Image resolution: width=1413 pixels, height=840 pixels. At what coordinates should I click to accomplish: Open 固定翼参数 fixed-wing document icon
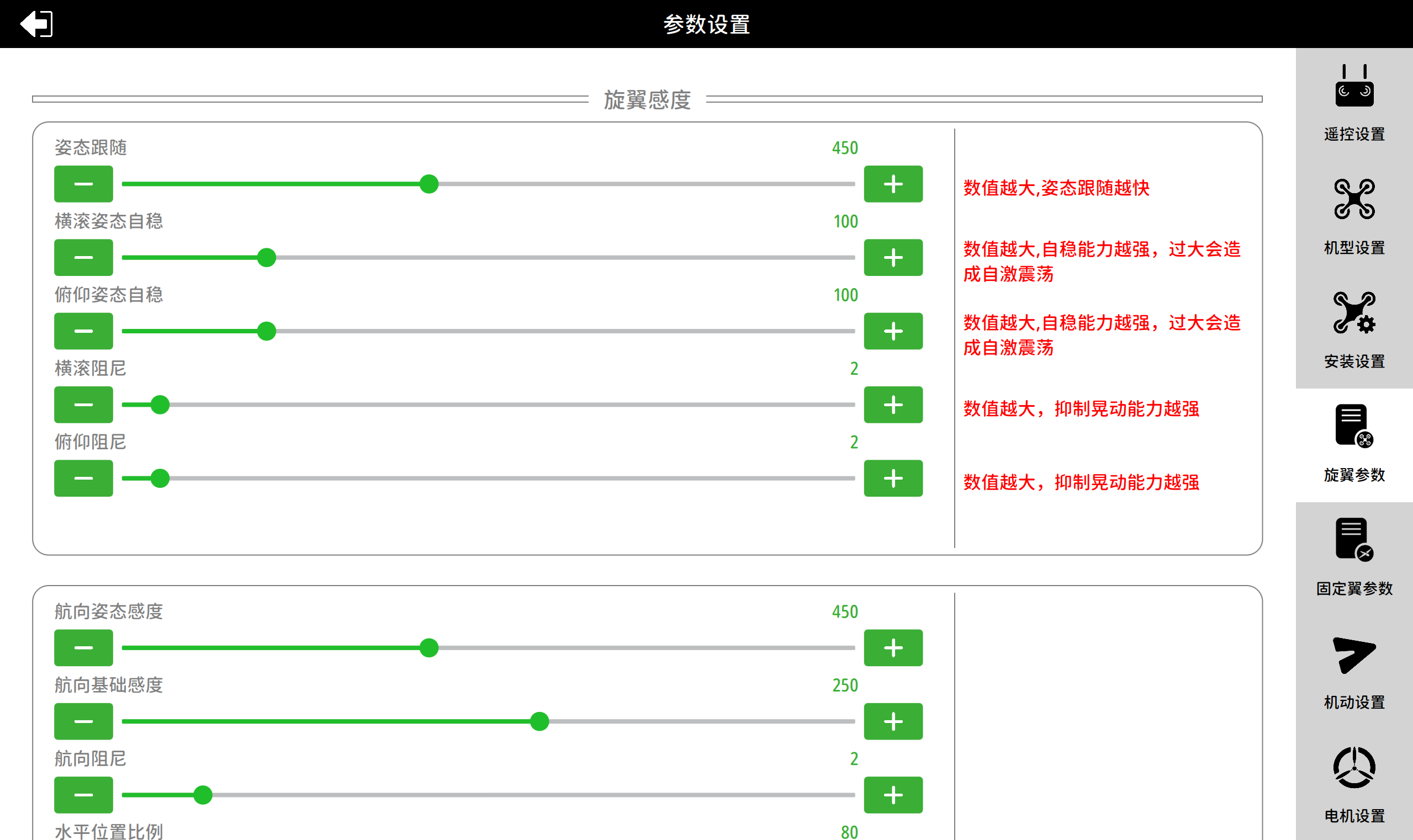point(1353,540)
